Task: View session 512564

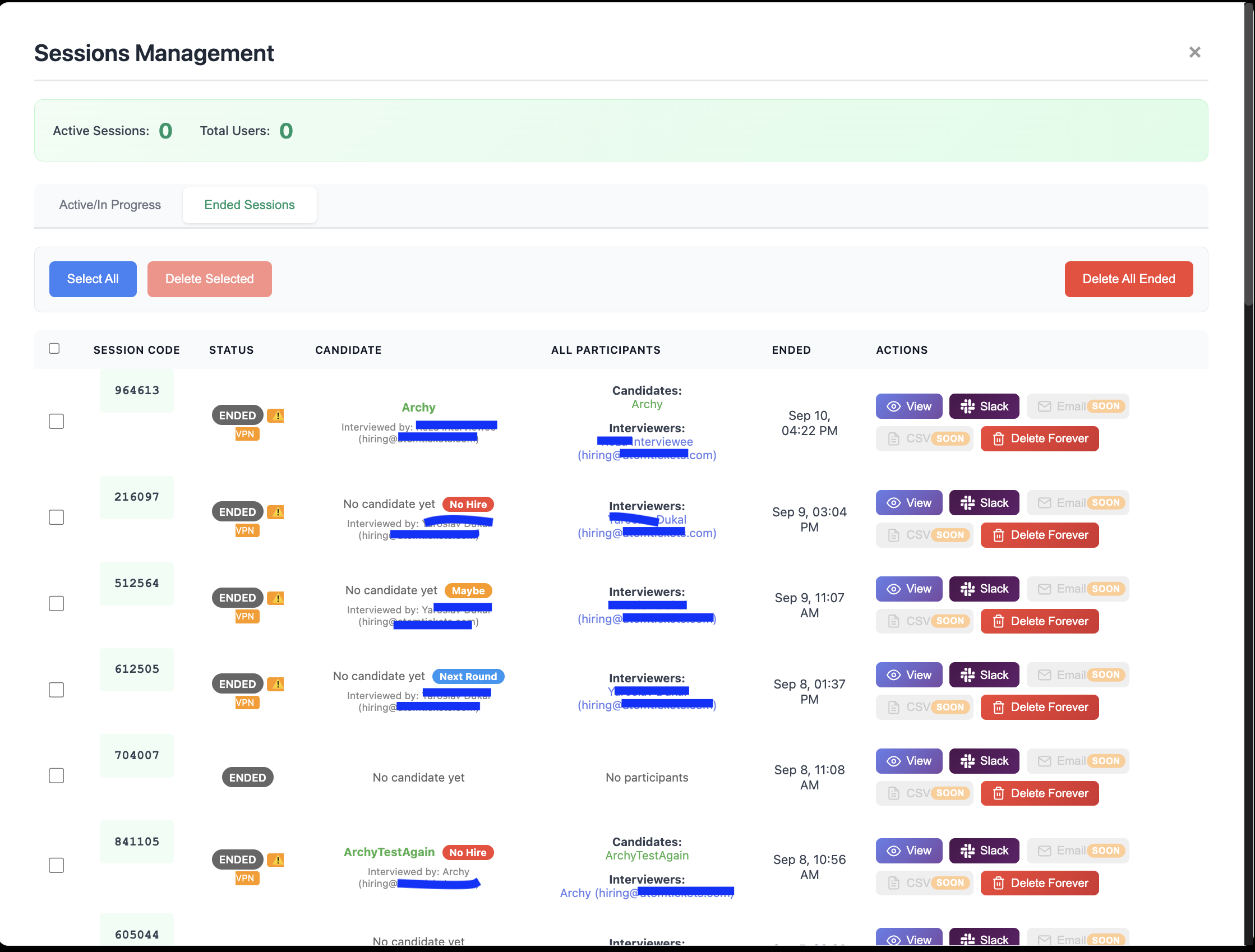Action: click(909, 589)
